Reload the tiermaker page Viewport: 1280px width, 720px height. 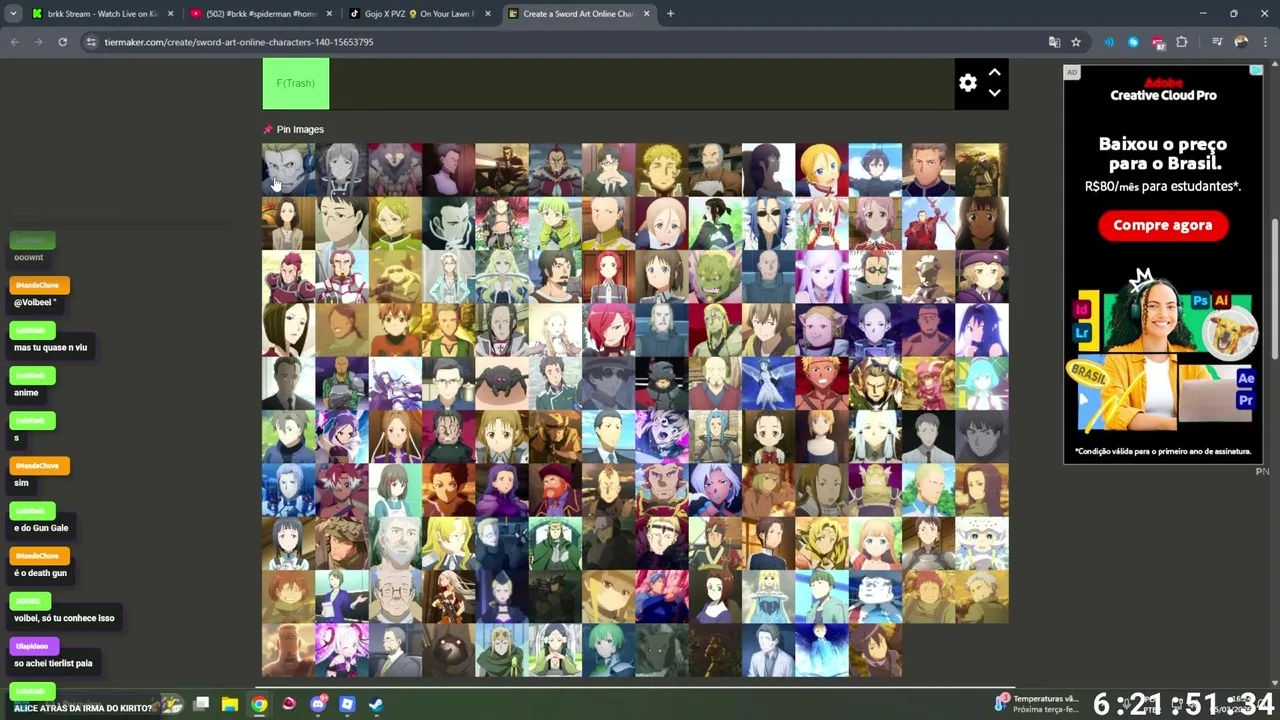tap(62, 42)
